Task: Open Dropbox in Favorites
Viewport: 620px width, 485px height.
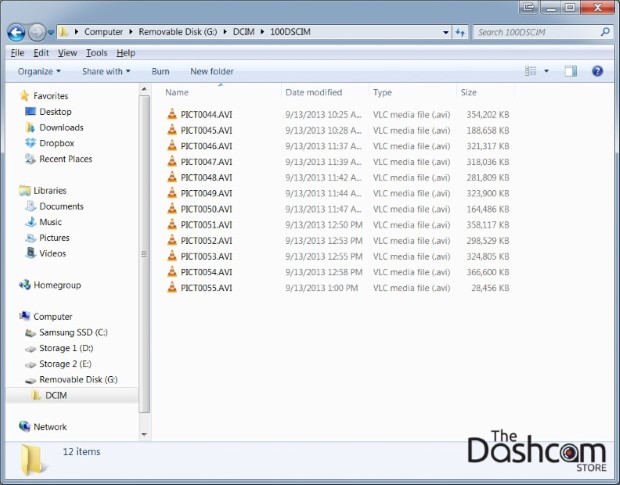Action: coord(55,143)
